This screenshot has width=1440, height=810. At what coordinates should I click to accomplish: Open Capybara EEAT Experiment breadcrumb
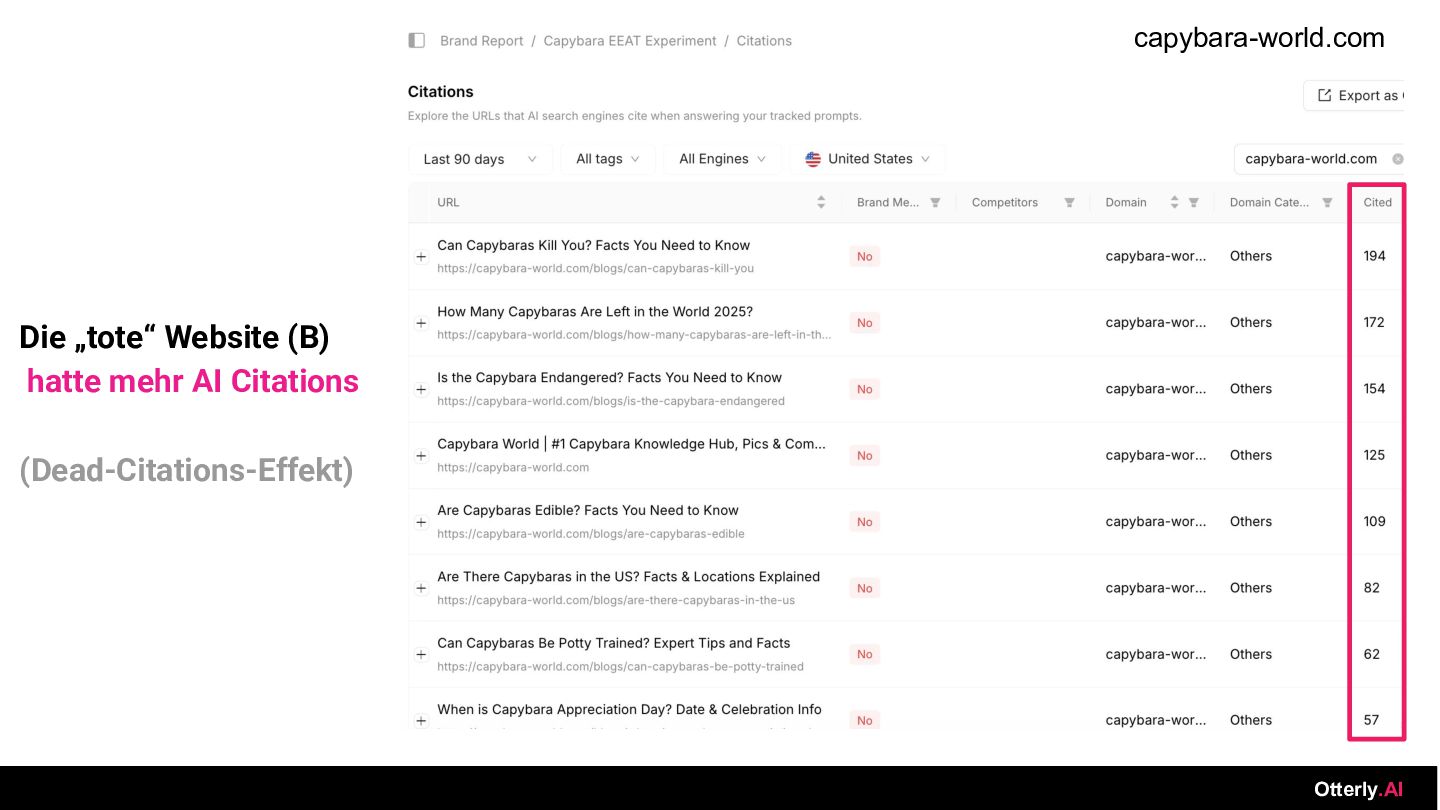coord(630,41)
